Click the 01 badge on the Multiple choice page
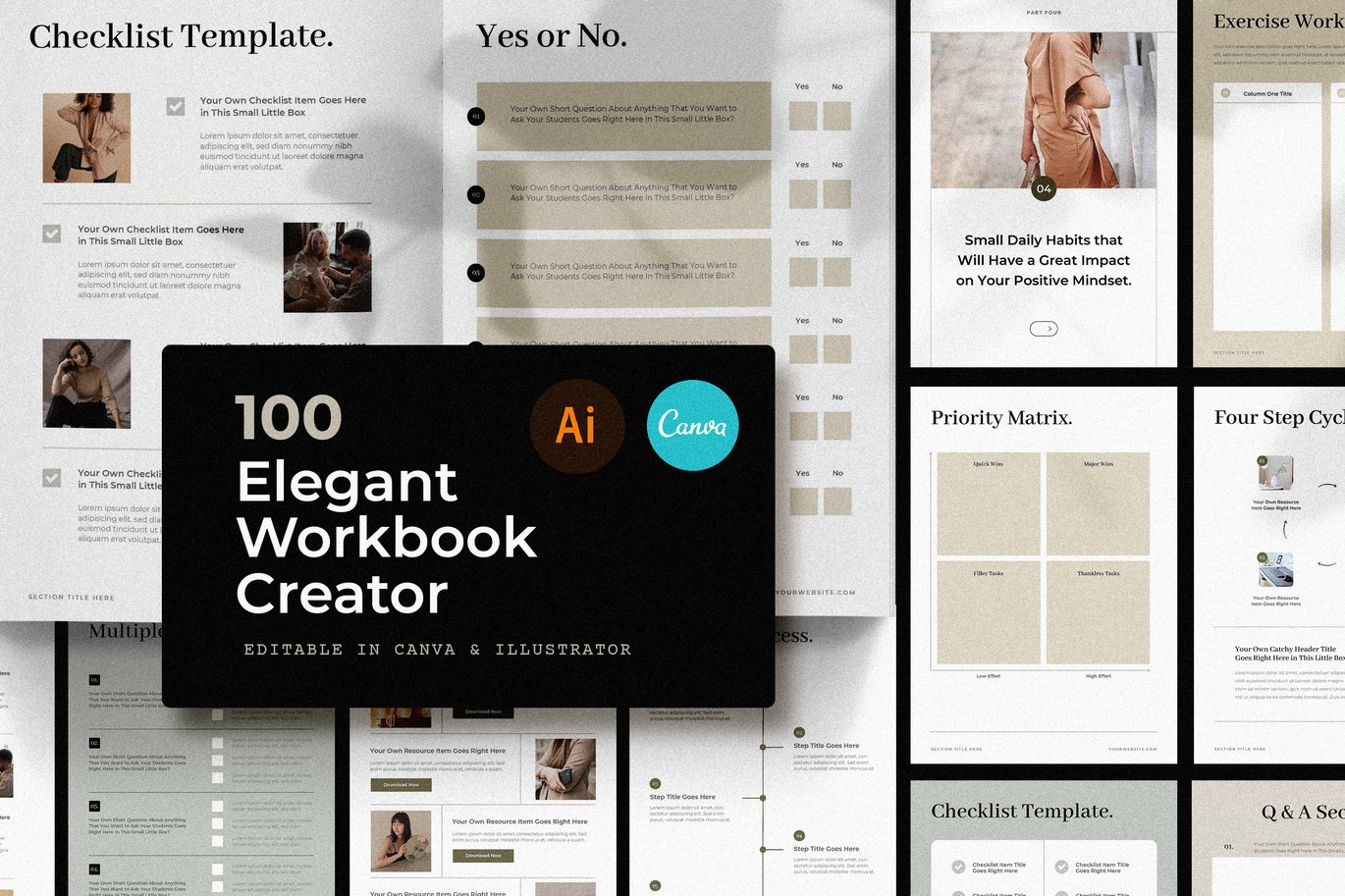Image resolution: width=1345 pixels, height=896 pixels. (94, 679)
